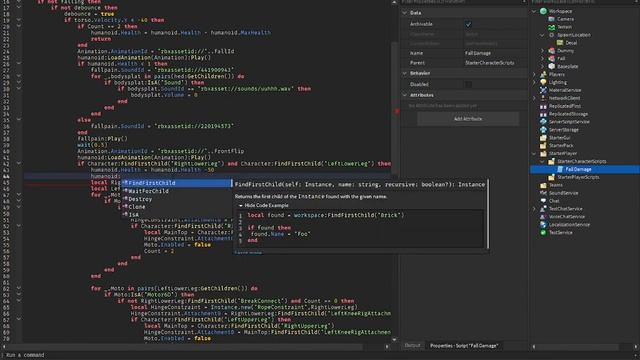This screenshot has height=360, width=640.
Task: Click the ReplicatedFirst icon
Action: coord(543,106)
